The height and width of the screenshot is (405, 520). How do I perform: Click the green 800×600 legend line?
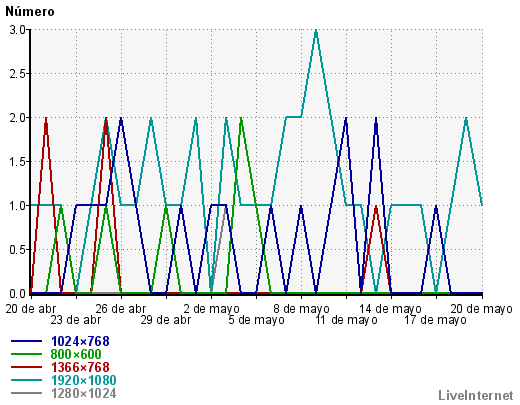[x=27, y=354]
